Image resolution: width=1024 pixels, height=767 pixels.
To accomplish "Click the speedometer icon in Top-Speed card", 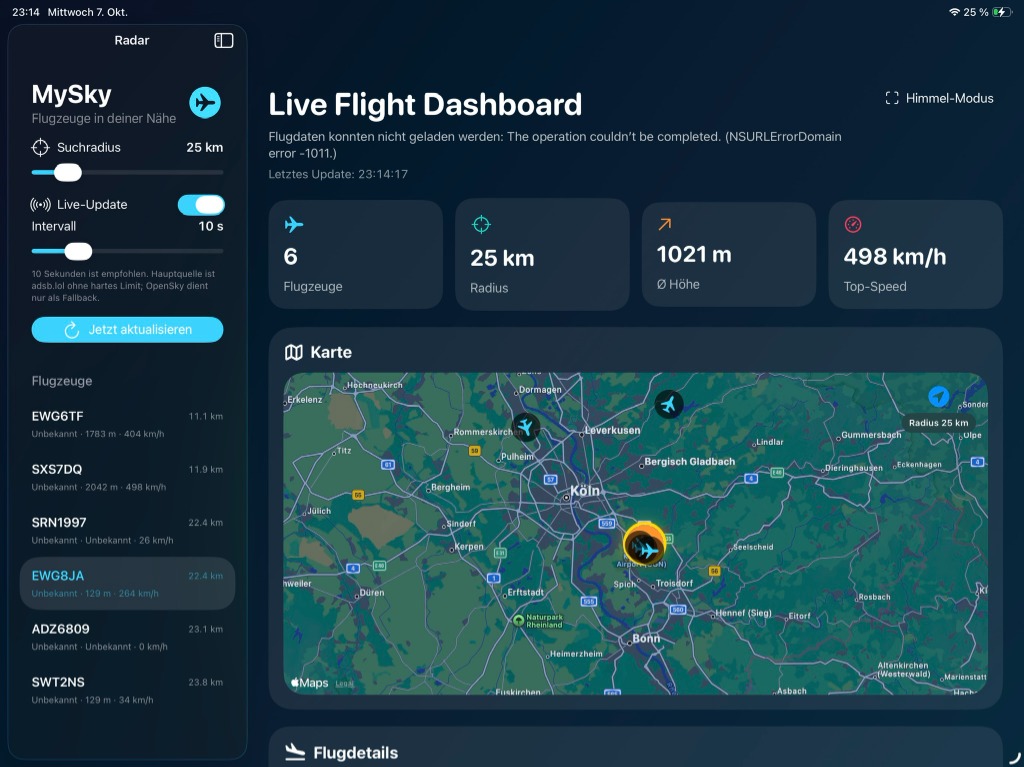I will (x=853, y=224).
